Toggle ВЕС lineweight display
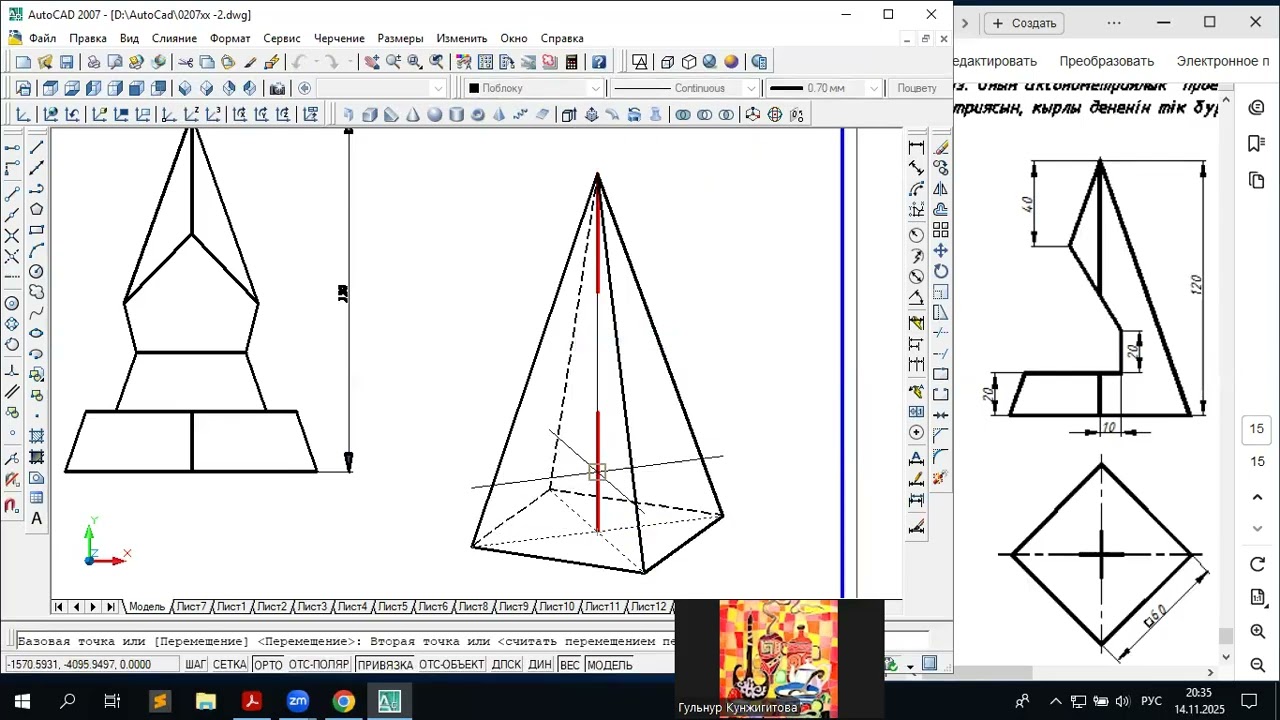1280x720 pixels. [x=569, y=665]
